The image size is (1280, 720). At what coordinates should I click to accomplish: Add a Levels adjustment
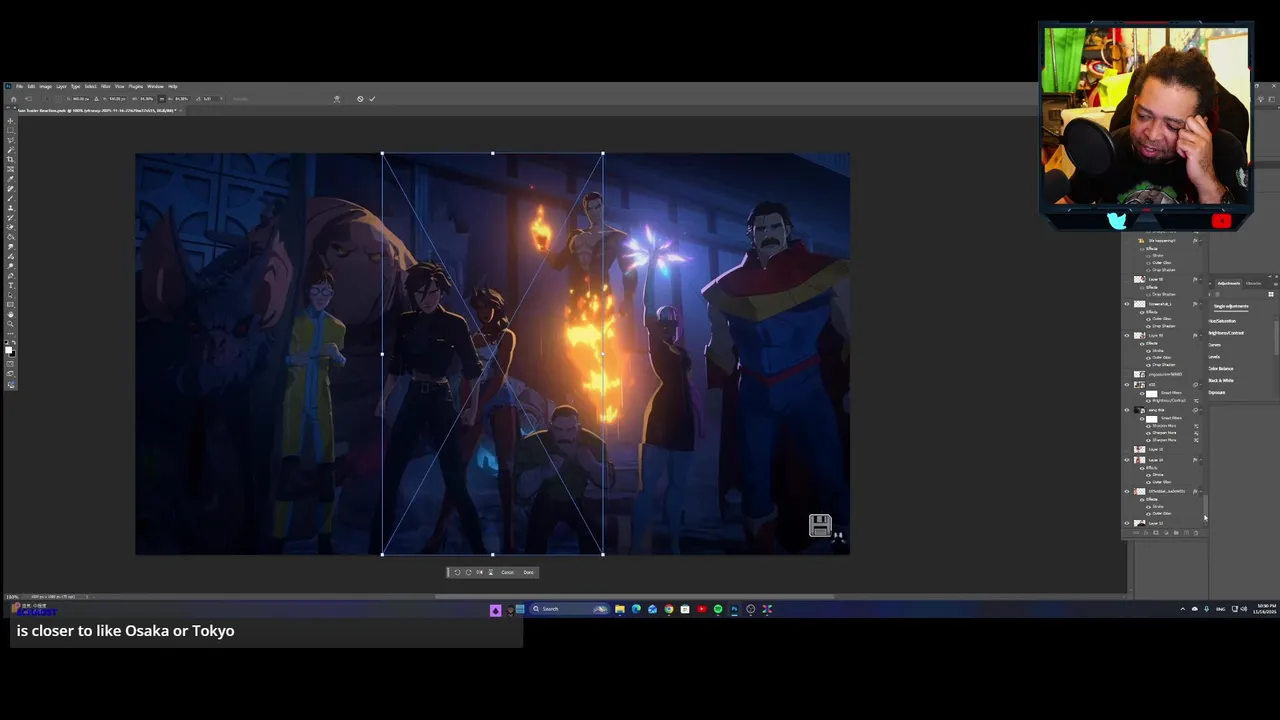click(x=1214, y=357)
